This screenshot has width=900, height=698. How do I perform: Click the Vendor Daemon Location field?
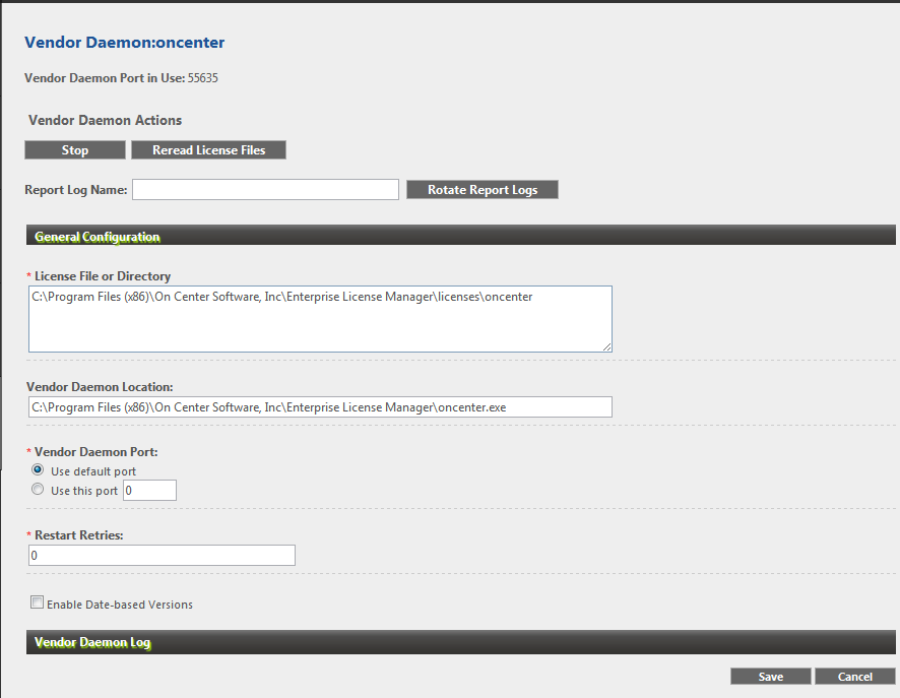(320, 407)
